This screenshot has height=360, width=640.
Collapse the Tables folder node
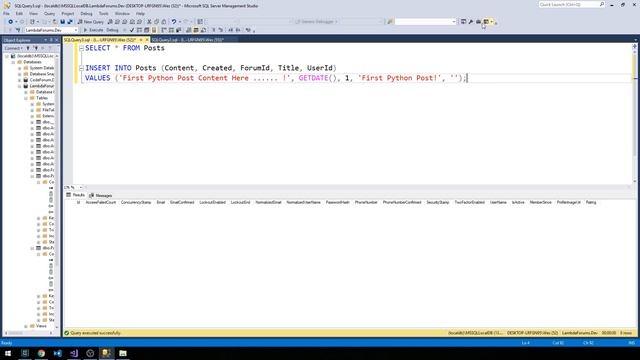(x=26, y=98)
